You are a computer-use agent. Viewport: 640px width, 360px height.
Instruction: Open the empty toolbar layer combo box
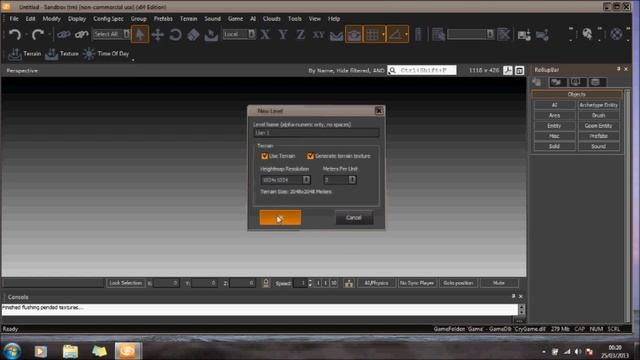[x=471, y=34]
